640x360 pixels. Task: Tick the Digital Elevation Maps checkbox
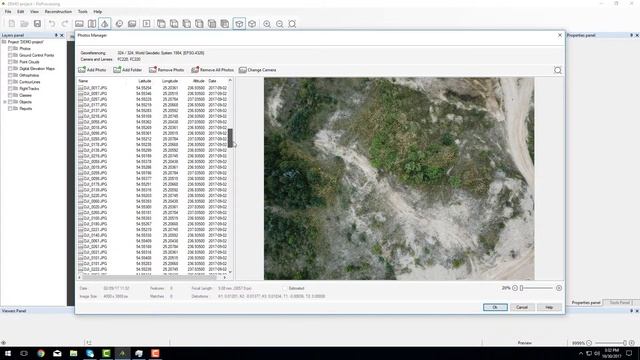click(11, 69)
